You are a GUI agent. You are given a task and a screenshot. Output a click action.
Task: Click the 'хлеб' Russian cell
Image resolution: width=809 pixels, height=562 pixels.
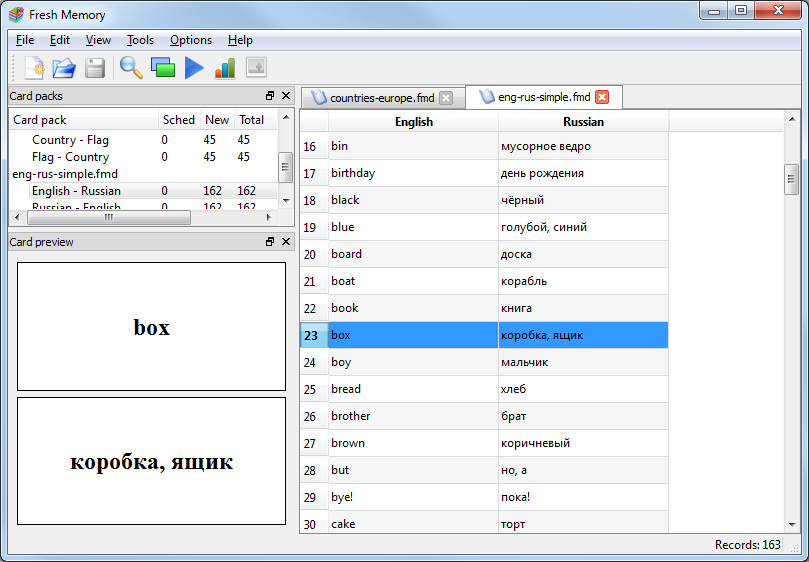coord(583,389)
